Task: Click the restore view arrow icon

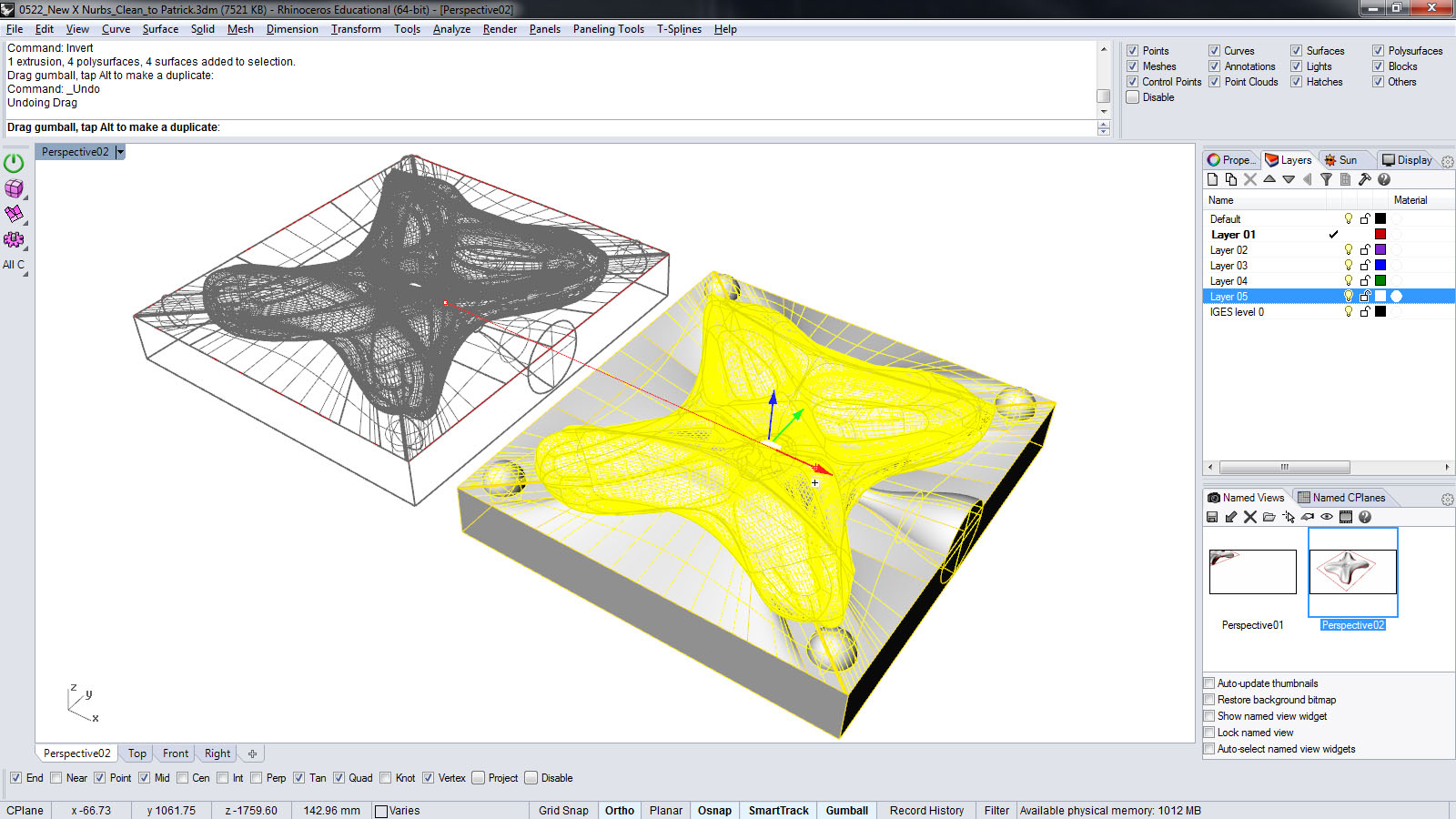Action: (1231, 517)
